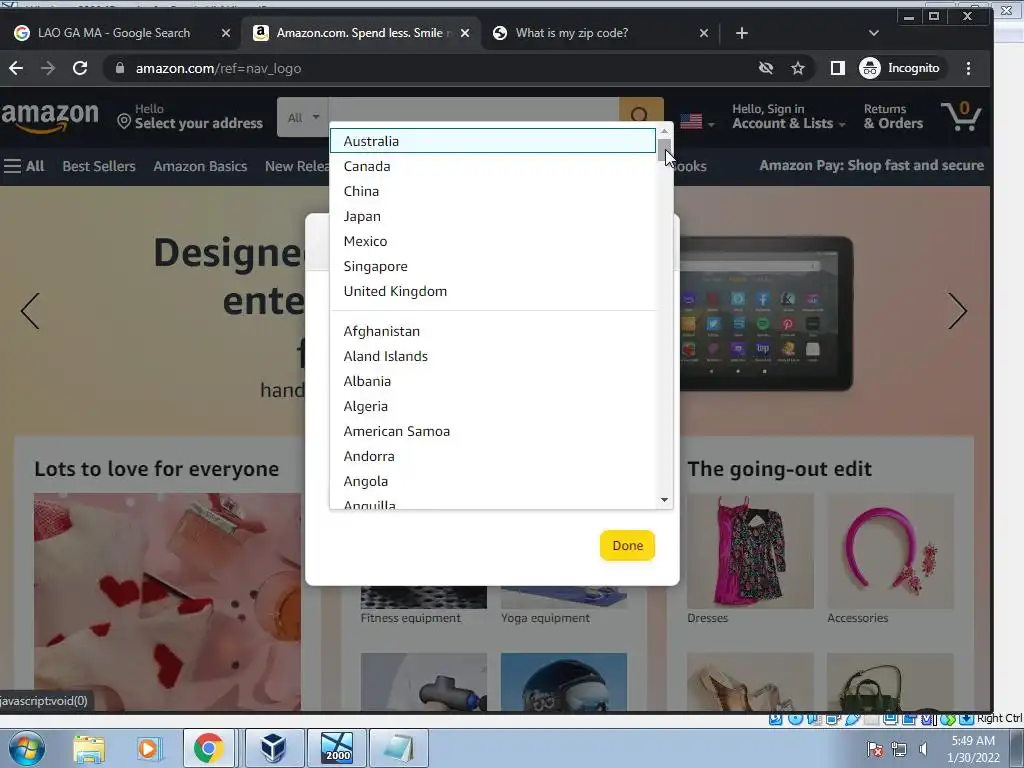The width and height of the screenshot is (1024, 768).
Task: Close the LAO GA MA tab
Action: coord(225,33)
